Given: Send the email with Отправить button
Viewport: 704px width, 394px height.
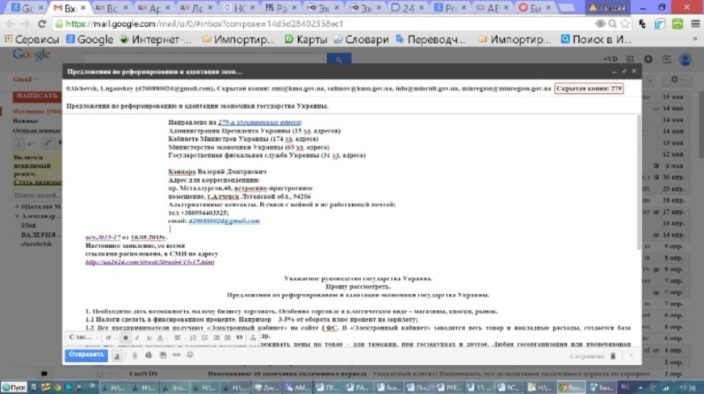Looking at the screenshot, I should coord(86,355).
